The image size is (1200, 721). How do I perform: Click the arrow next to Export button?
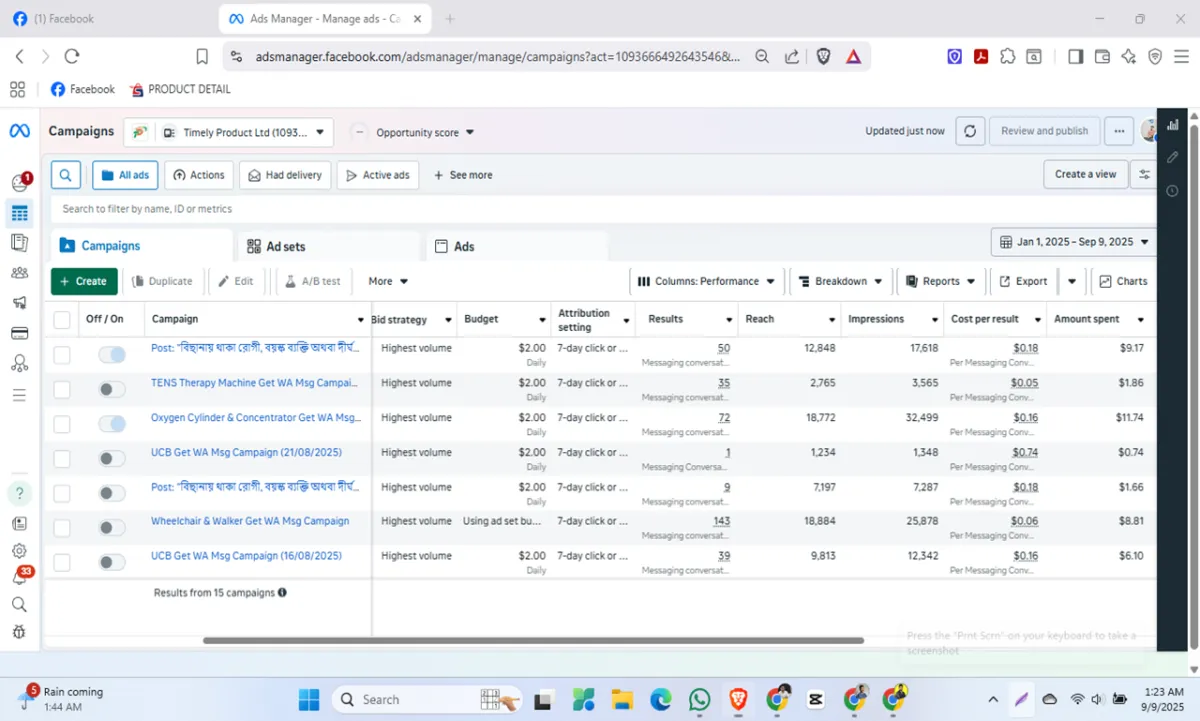pyautogui.click(x=1071, y=281)
